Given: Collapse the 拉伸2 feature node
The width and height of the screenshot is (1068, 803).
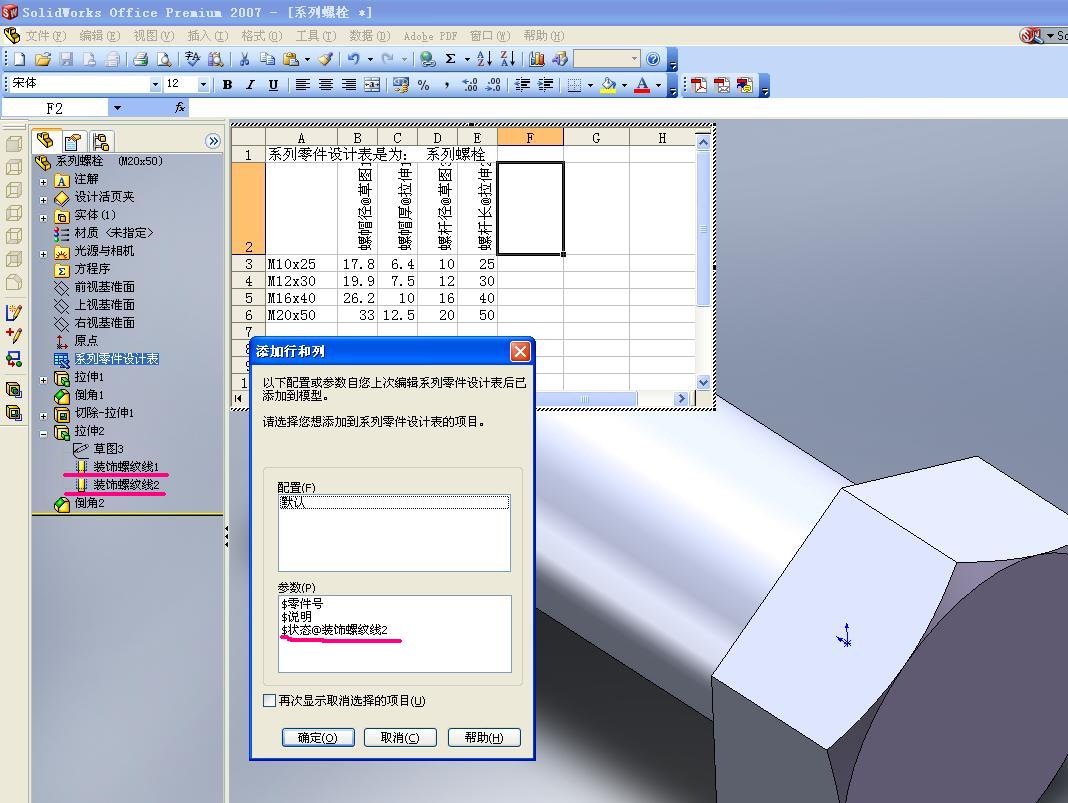Looking at the screenshot, I should [x=44, y=434].
